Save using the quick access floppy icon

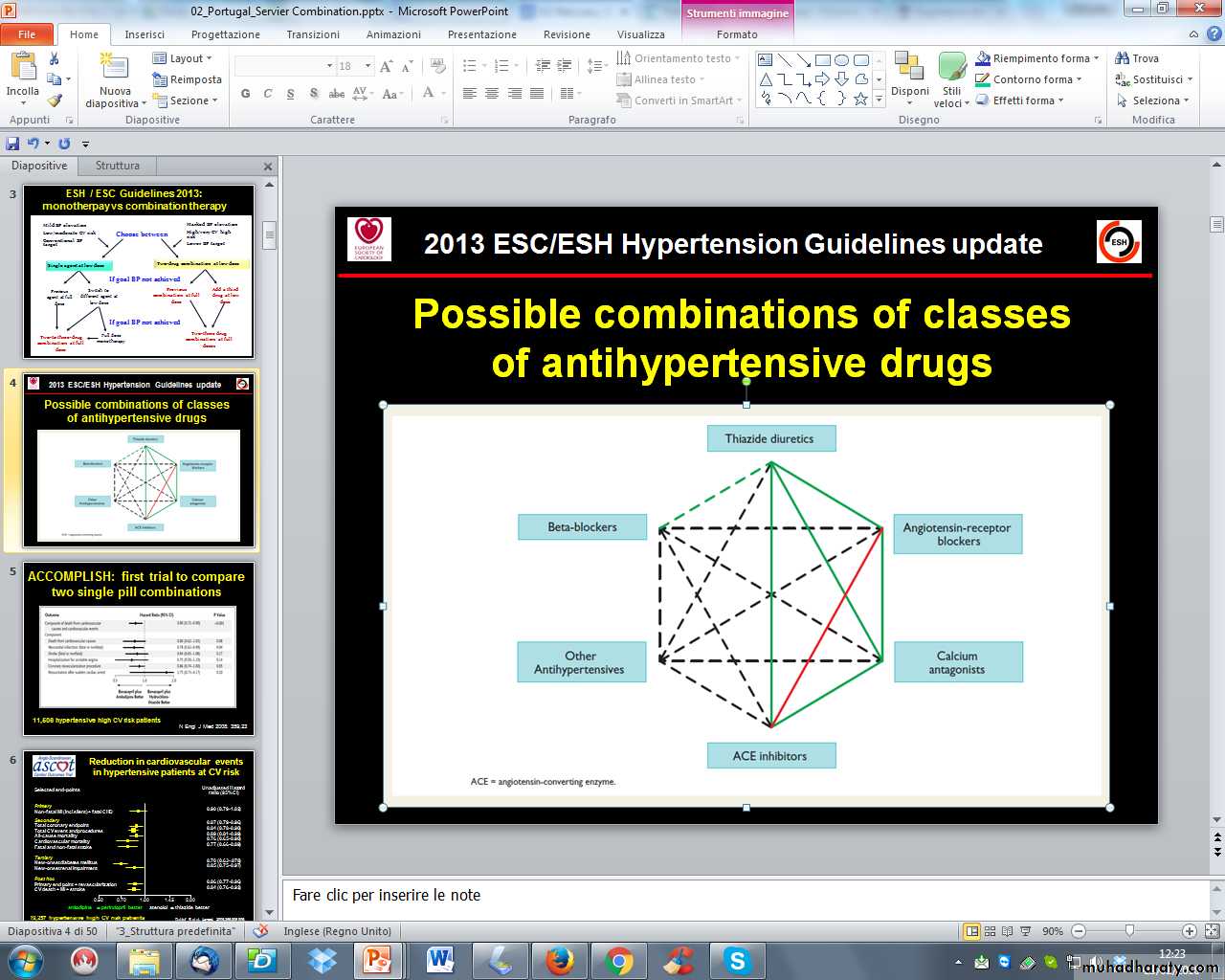pyautogui.click(x=12, y=144)
